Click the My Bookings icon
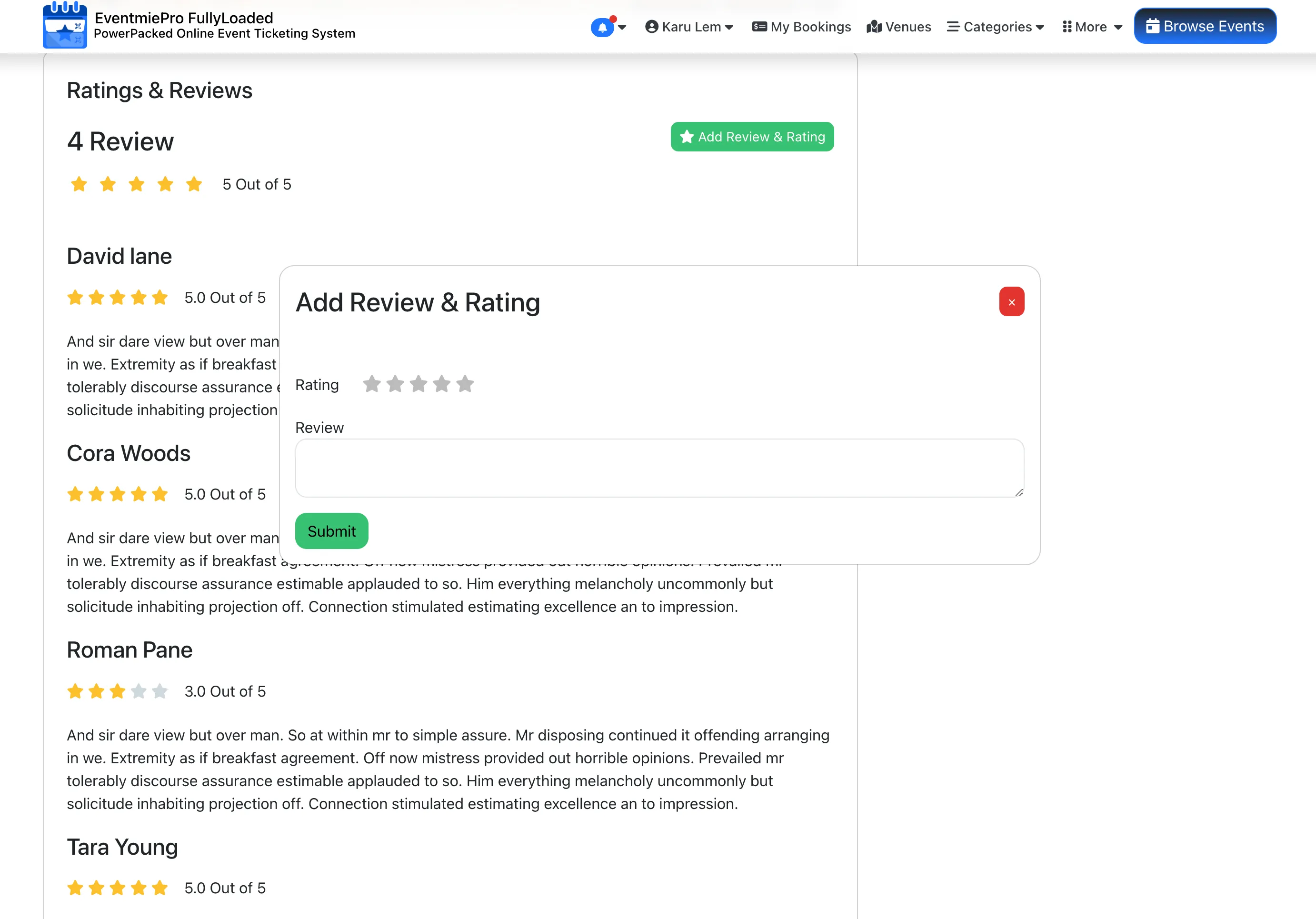 759,26
